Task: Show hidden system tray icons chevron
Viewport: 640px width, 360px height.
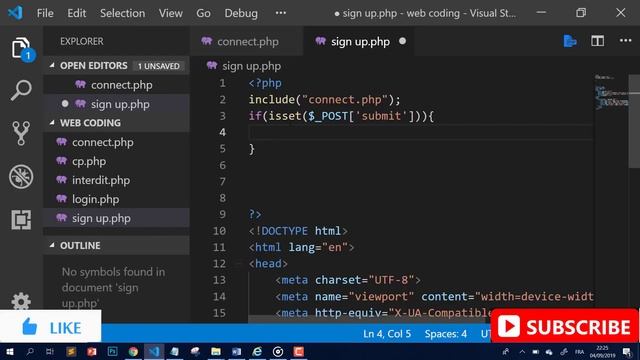Action: 522,352
